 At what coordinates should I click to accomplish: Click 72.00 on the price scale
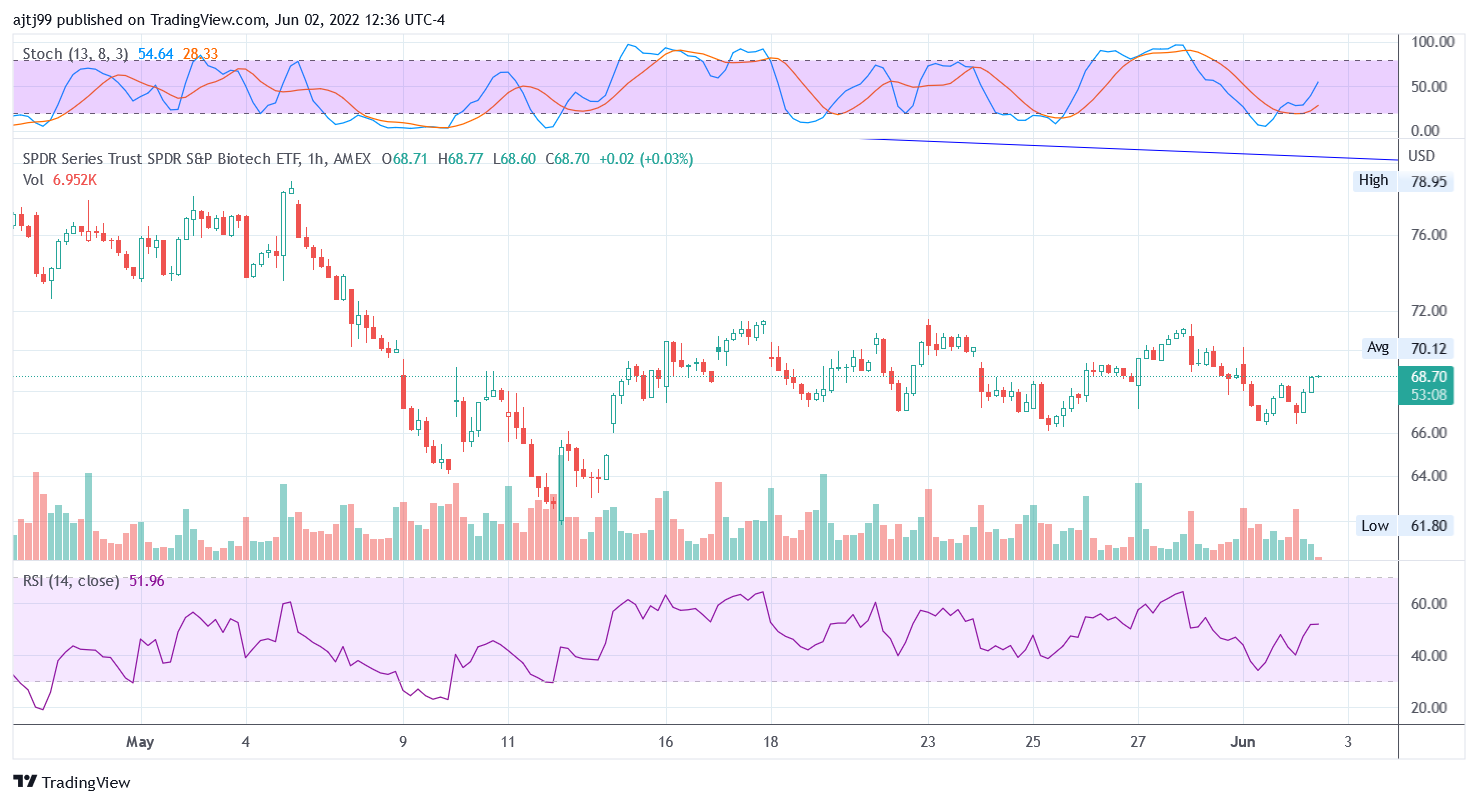point(1430,311)
